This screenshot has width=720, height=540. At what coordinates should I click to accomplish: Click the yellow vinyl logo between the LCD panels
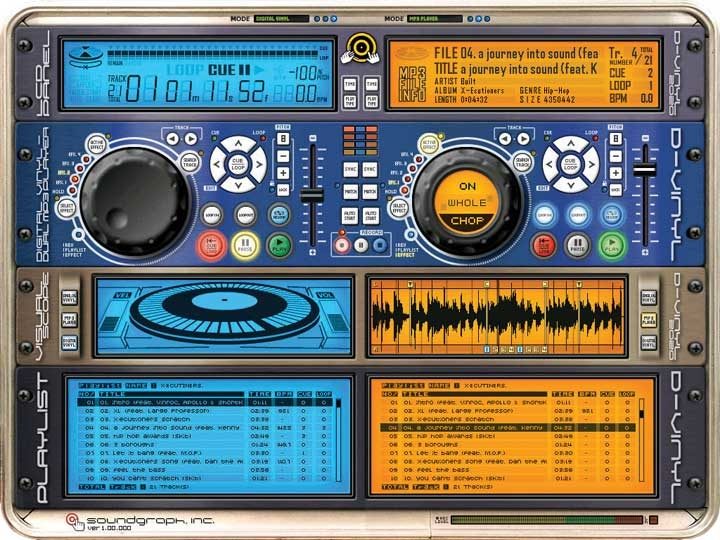[x=361, y=48]
